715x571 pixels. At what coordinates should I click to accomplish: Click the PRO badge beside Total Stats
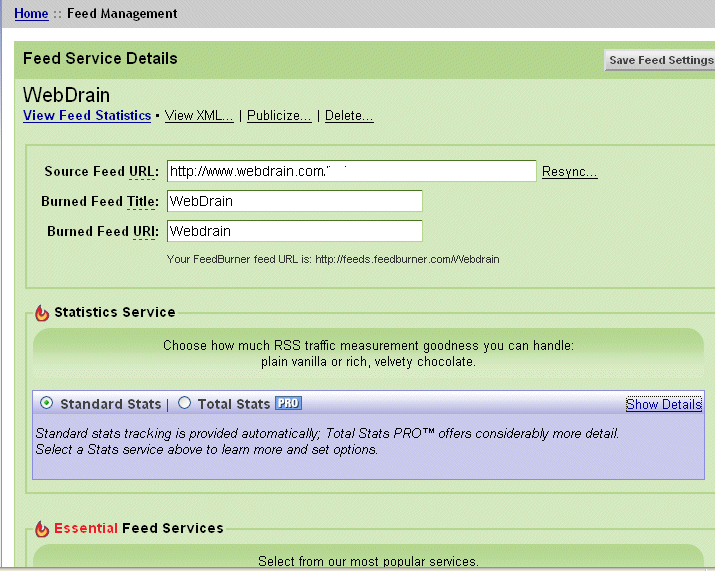tap(288, 403)
